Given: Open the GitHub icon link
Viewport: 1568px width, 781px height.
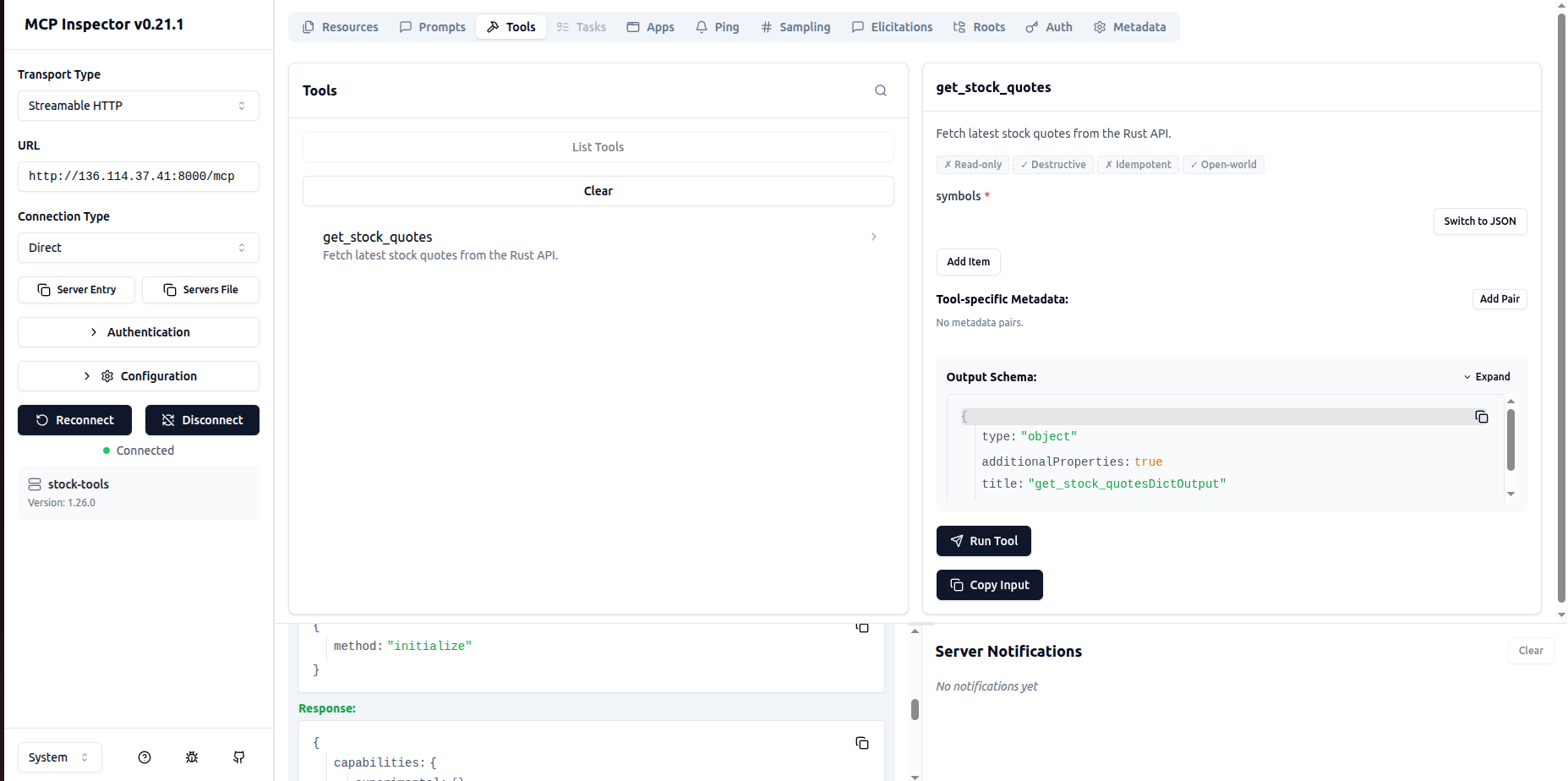Looking at the screenshot, I should point(239,757).
